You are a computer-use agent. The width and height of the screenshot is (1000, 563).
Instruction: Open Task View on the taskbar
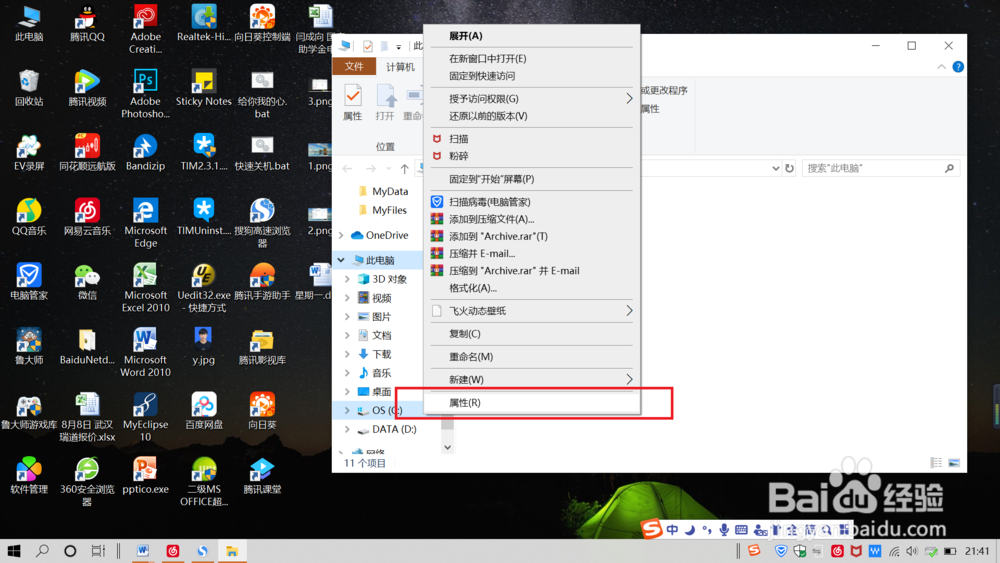click(98, 551)
